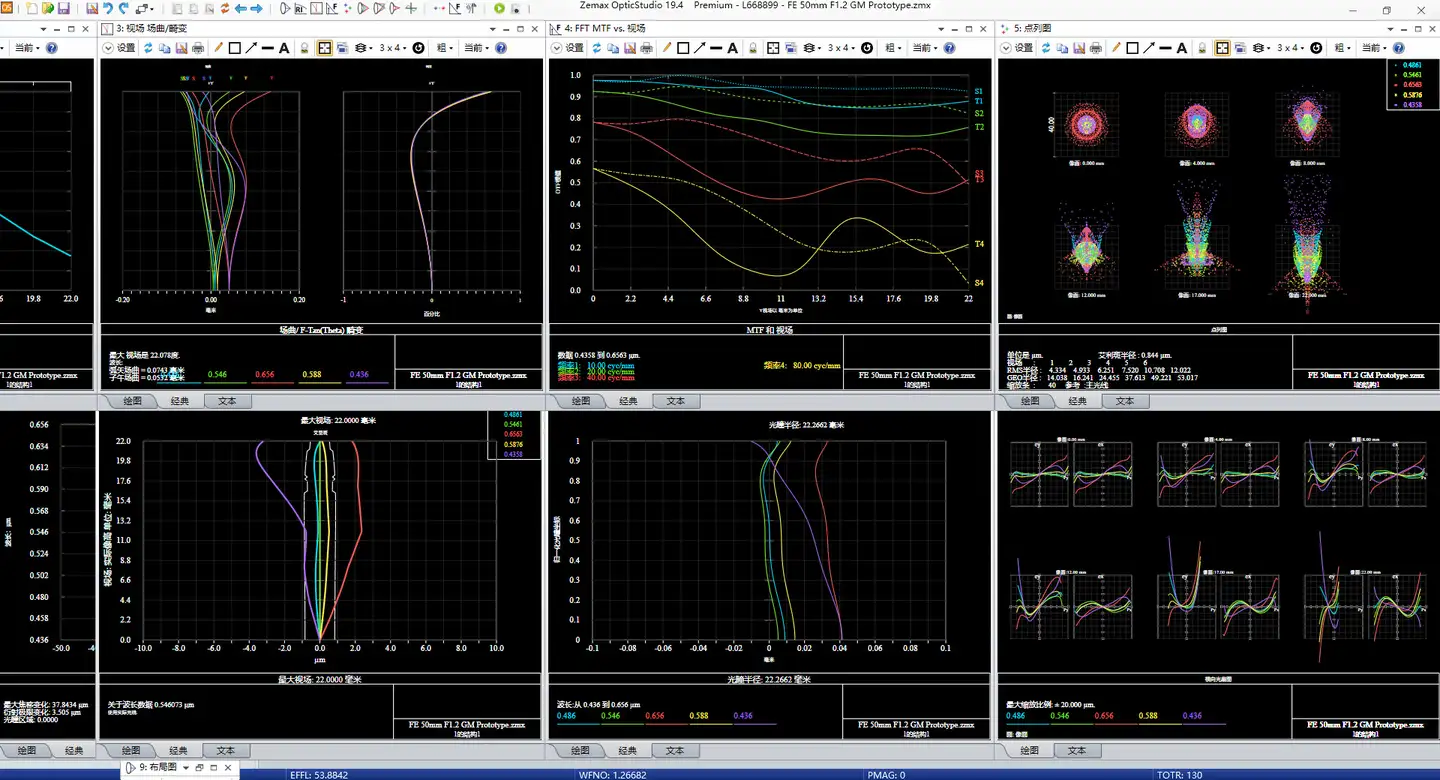Click the T1 curve label in MTF plot

point(979,102)
